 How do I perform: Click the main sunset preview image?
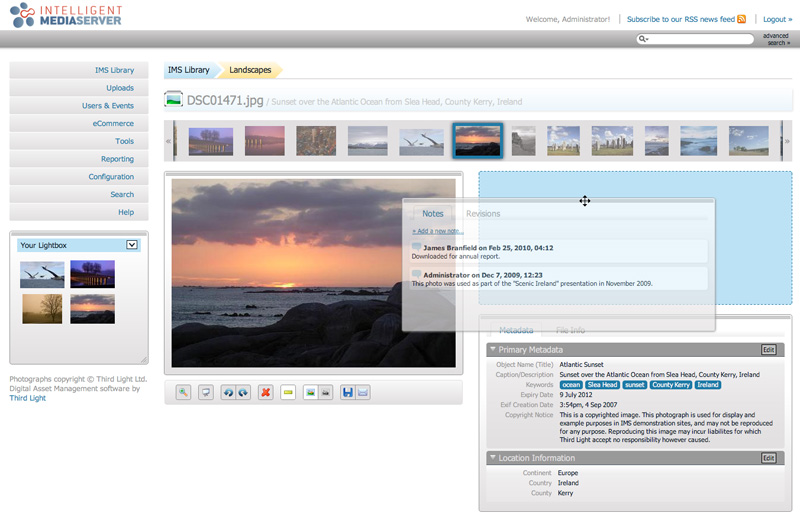pos(313,273)
